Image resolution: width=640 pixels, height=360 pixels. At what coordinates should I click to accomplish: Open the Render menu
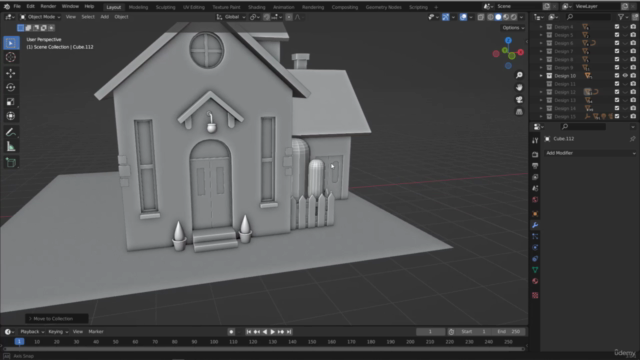(x=48, y=7)
